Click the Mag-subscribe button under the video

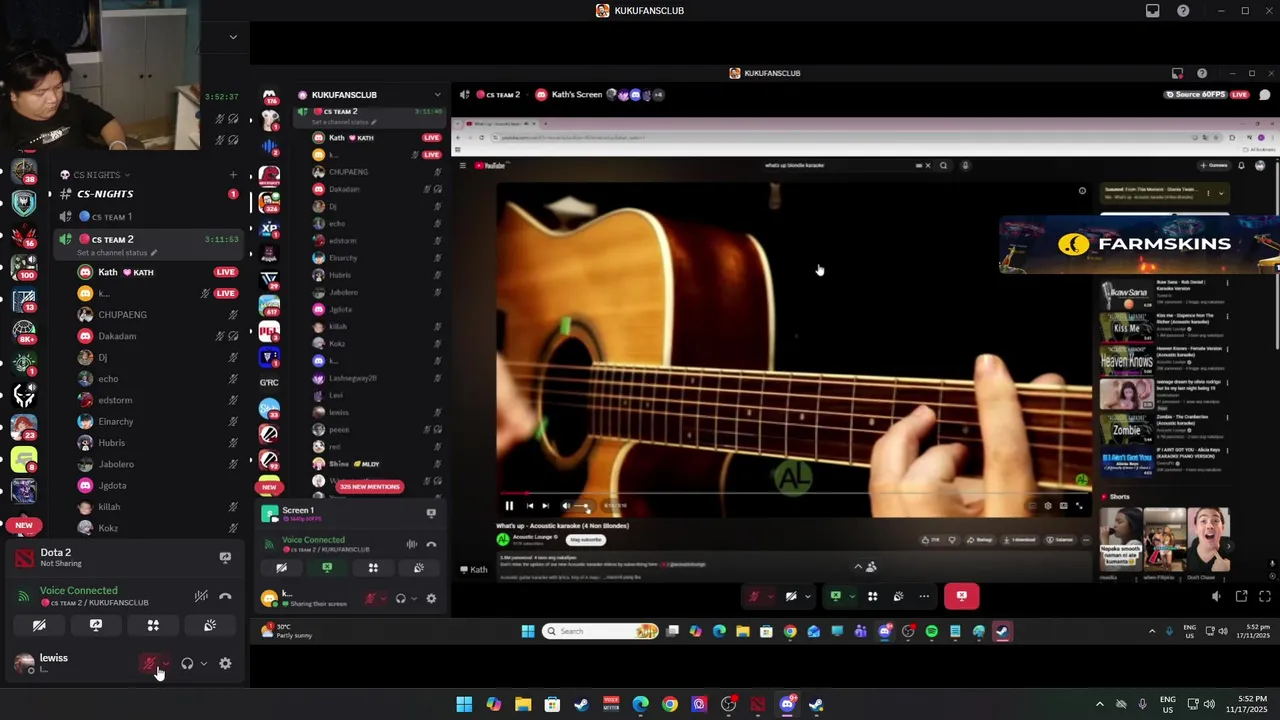(586, 540)
